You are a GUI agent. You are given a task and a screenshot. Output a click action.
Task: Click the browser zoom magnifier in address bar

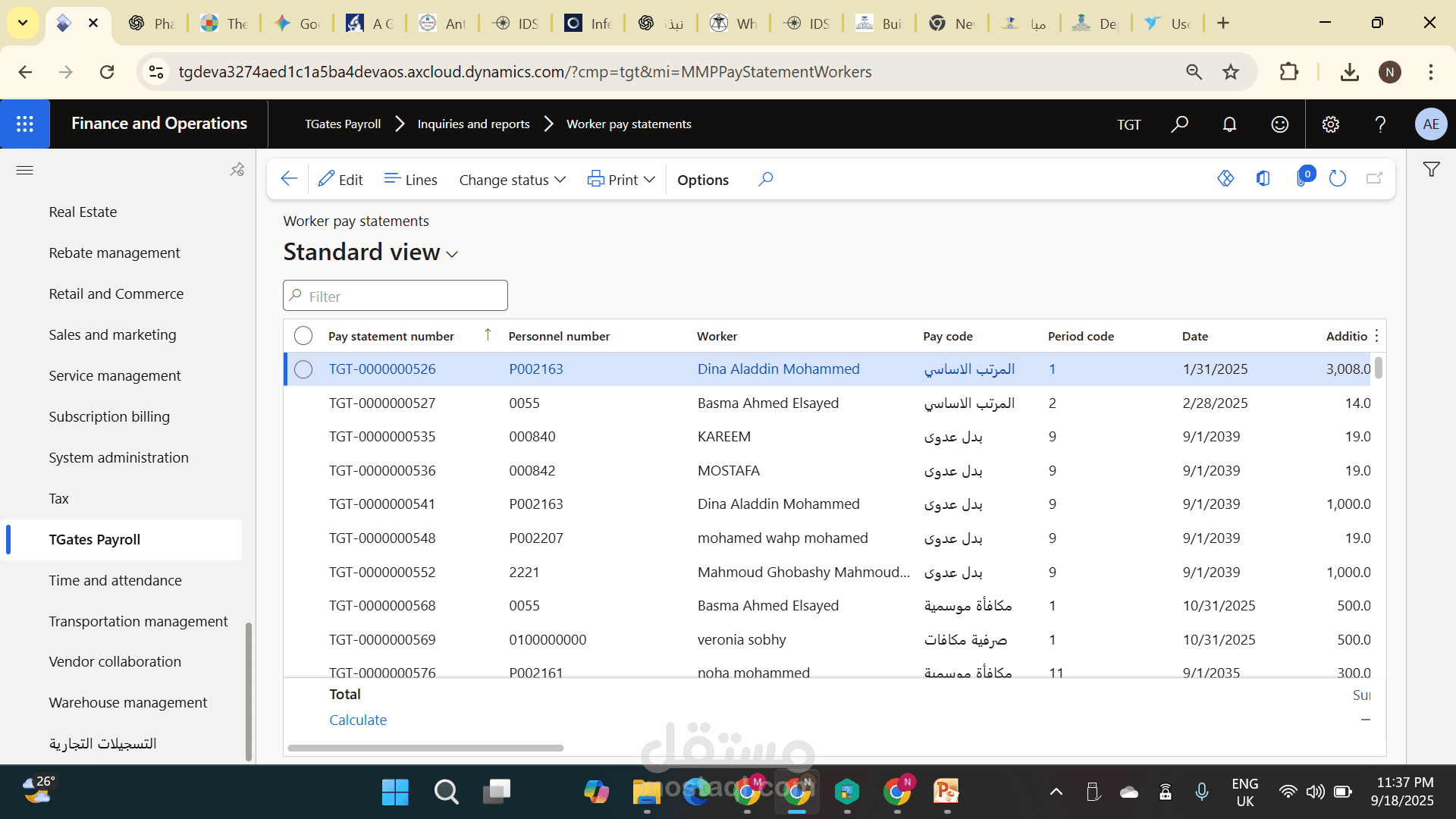(x=1194, y=72)
